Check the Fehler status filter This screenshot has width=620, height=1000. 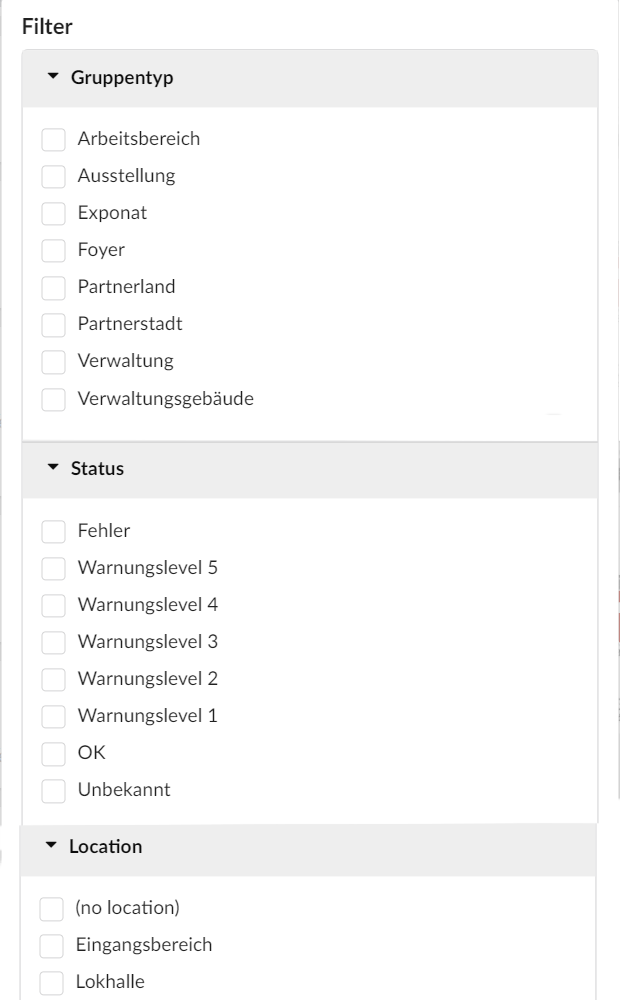coord(53,530)
